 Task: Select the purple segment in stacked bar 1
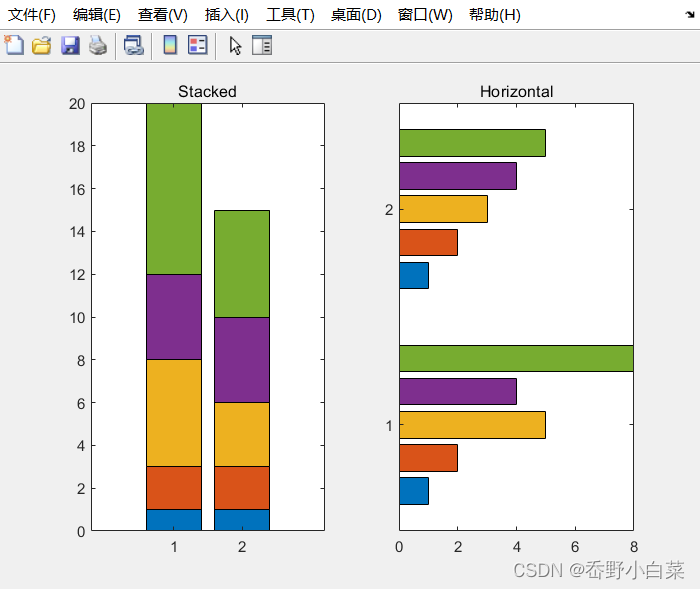174,317
